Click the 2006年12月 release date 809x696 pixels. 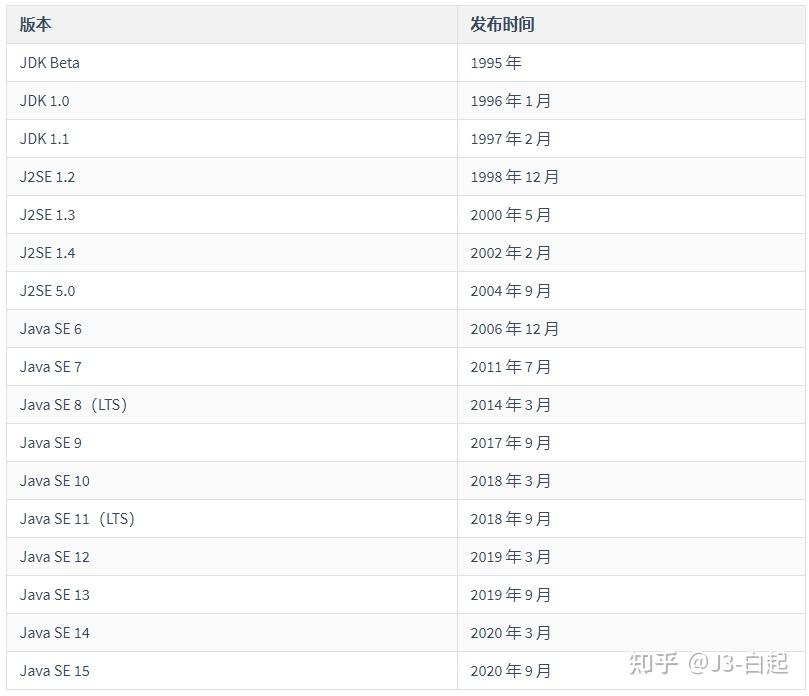click(x=515, y=329)
